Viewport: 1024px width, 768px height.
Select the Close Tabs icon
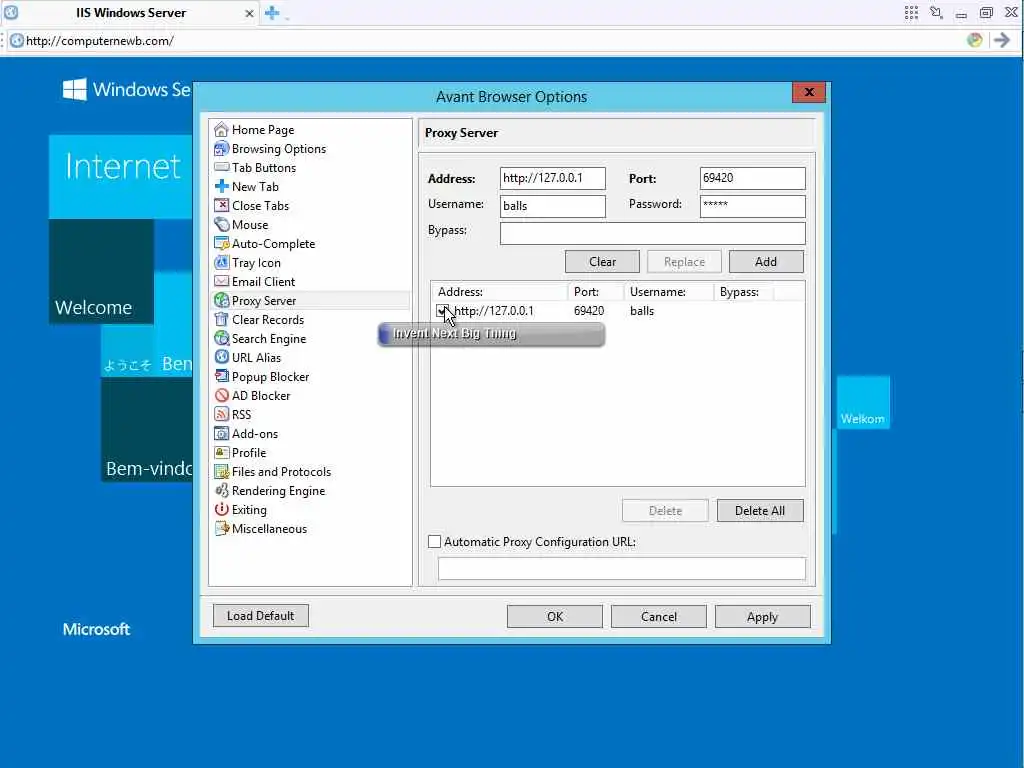[x=221, y=205]
